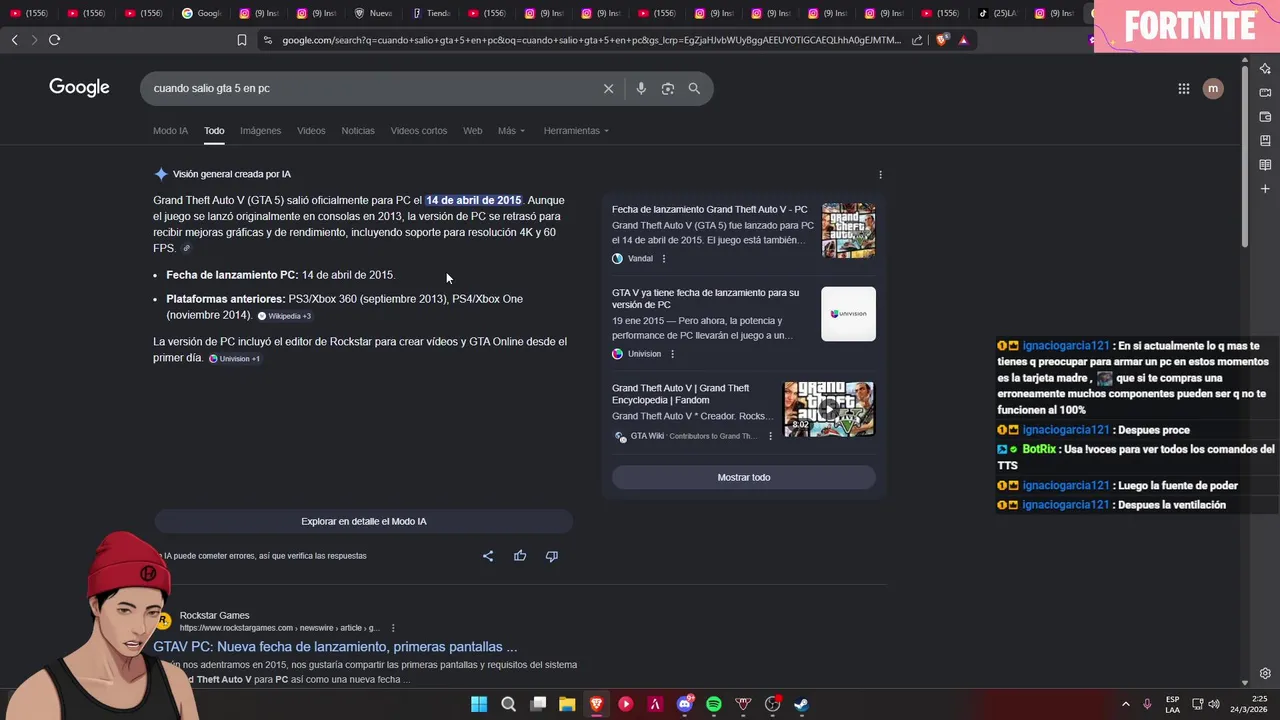This screenshot has width=1280, height=720.
Task: Click Explorar en detalle el Modo IA
Action: coord(363,521)
